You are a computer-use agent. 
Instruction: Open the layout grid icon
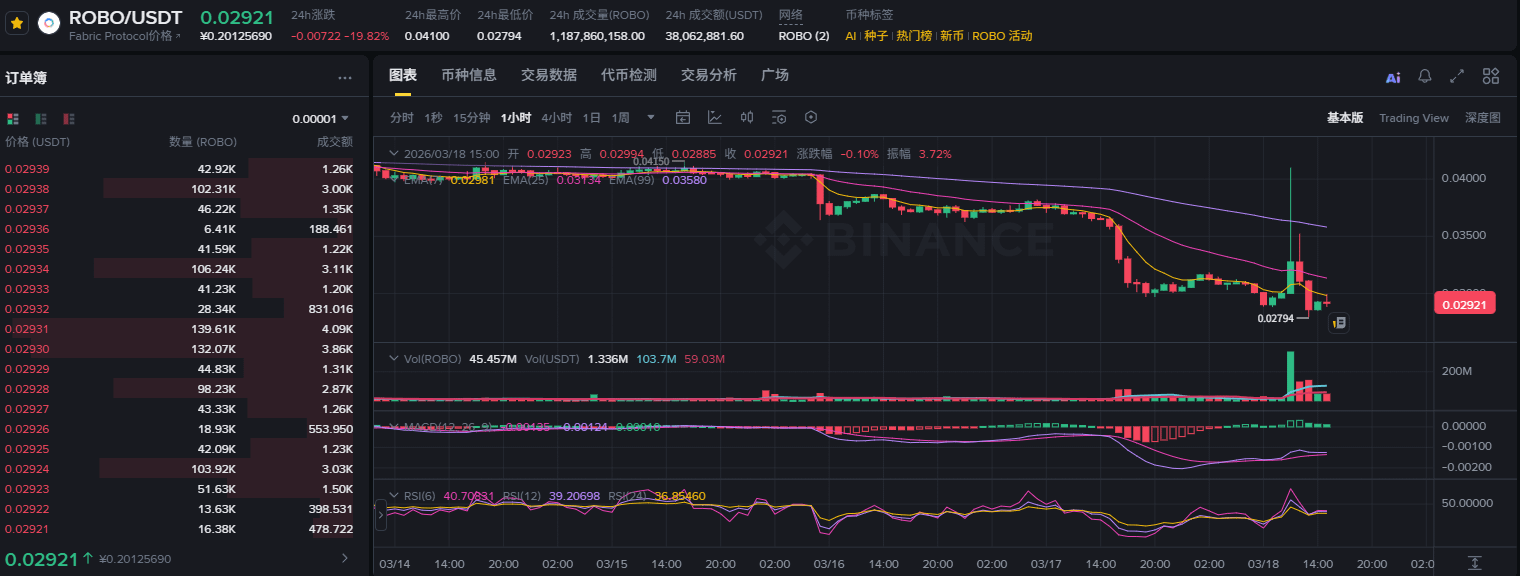[x=1491, y=76]
